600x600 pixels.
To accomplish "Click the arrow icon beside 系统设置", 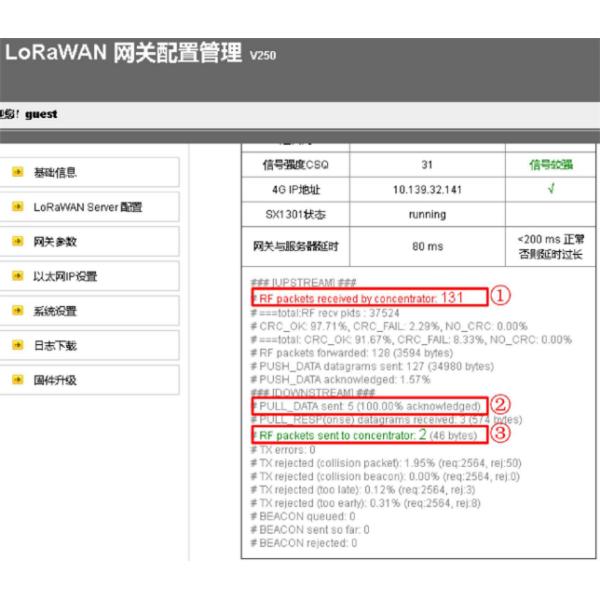I will coord(18,311).
